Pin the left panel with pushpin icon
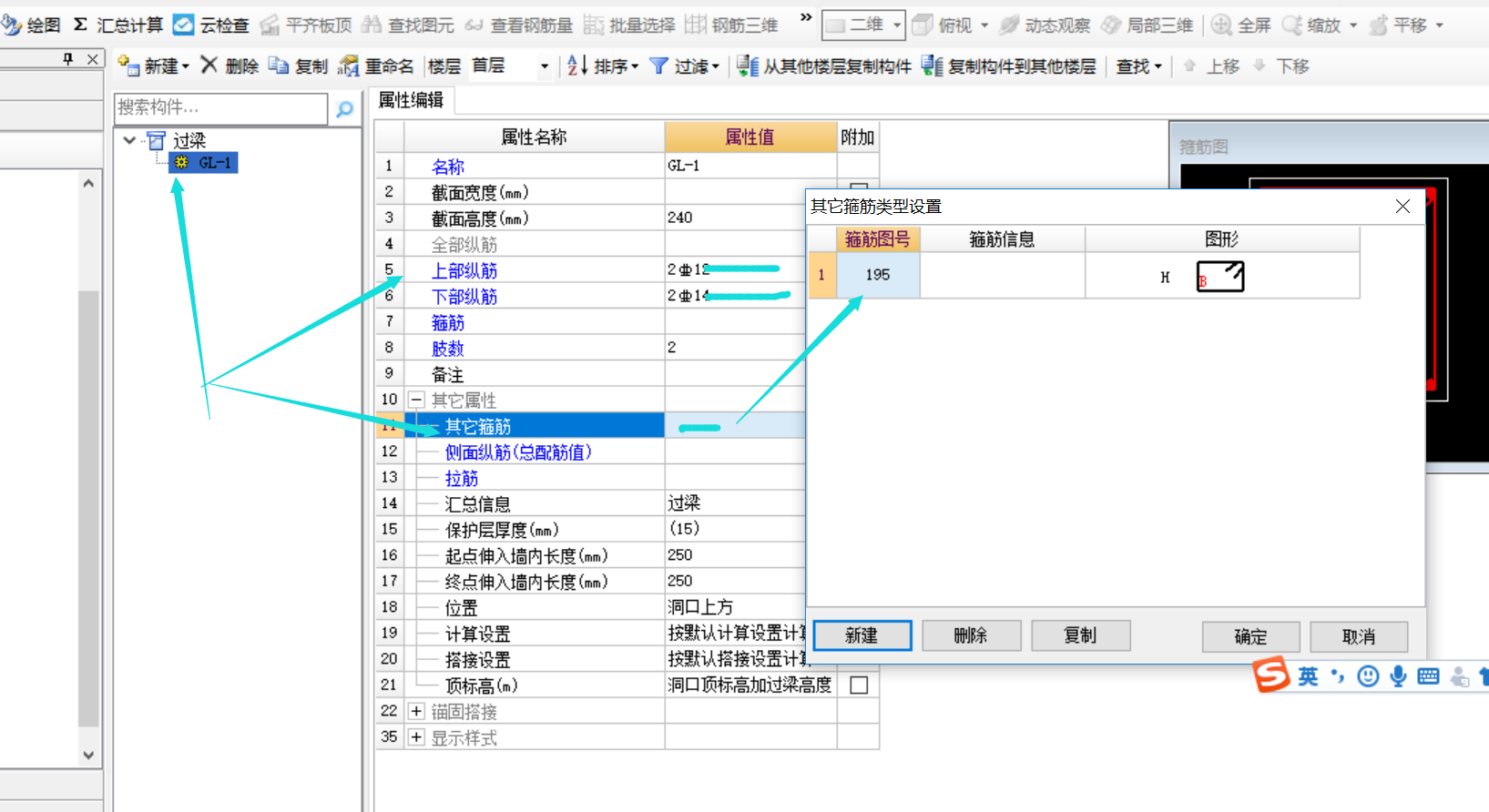1489x812 pixels. [68, 59]
